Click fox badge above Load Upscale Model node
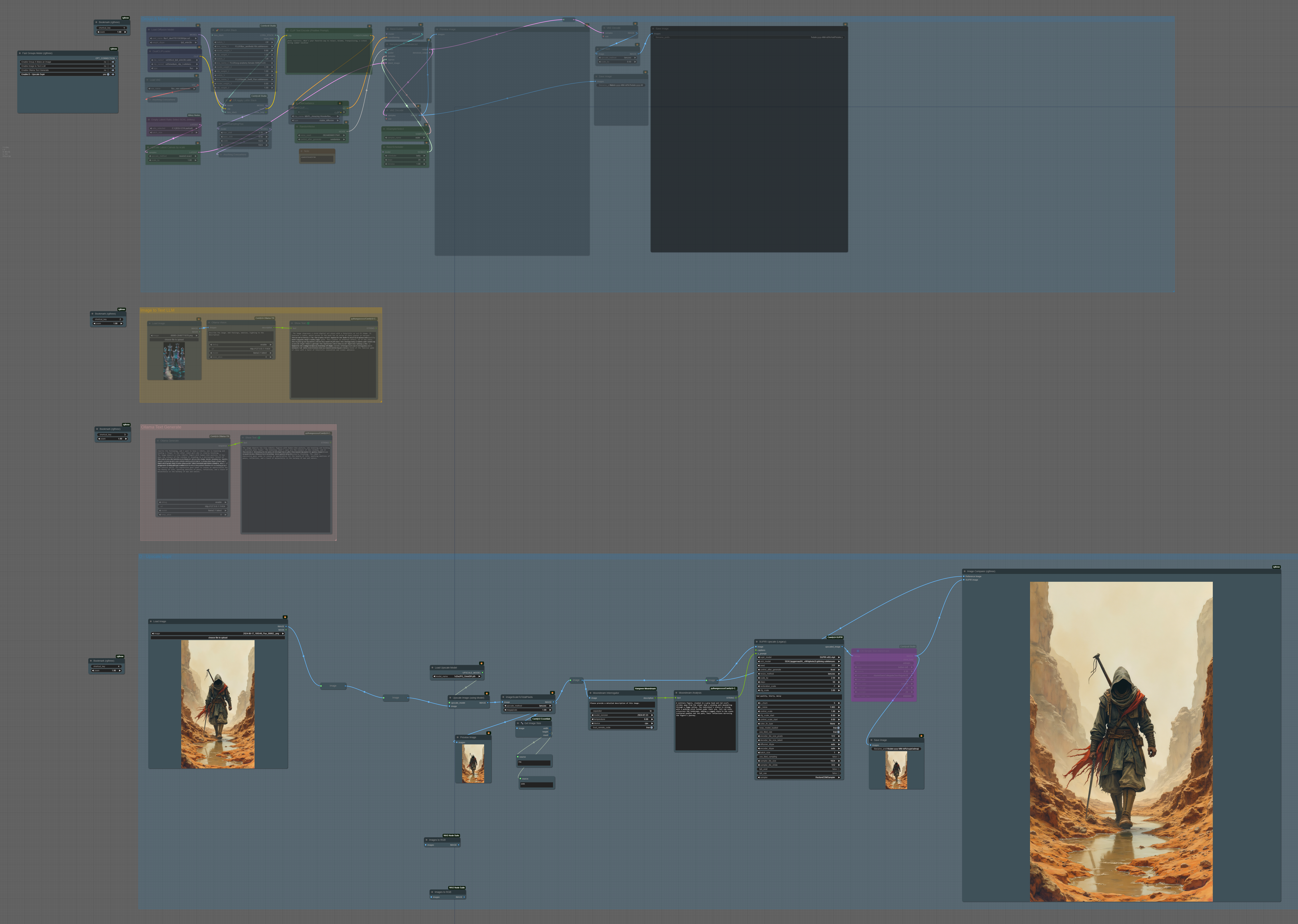This screenshot has height=924, width=1298. tap(481, 663)
